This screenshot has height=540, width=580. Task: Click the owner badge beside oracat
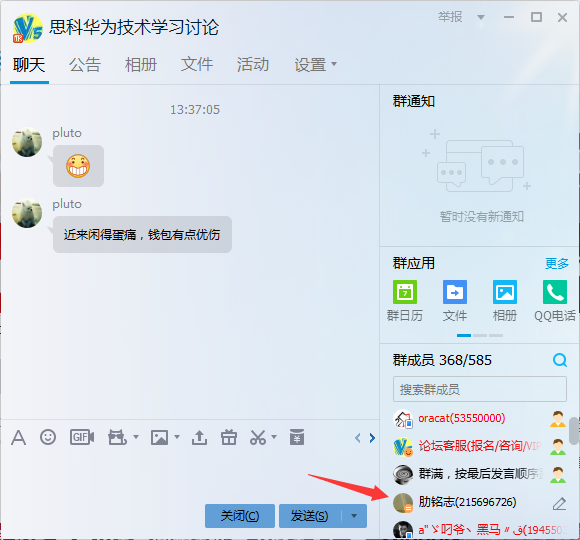(558, 419)
